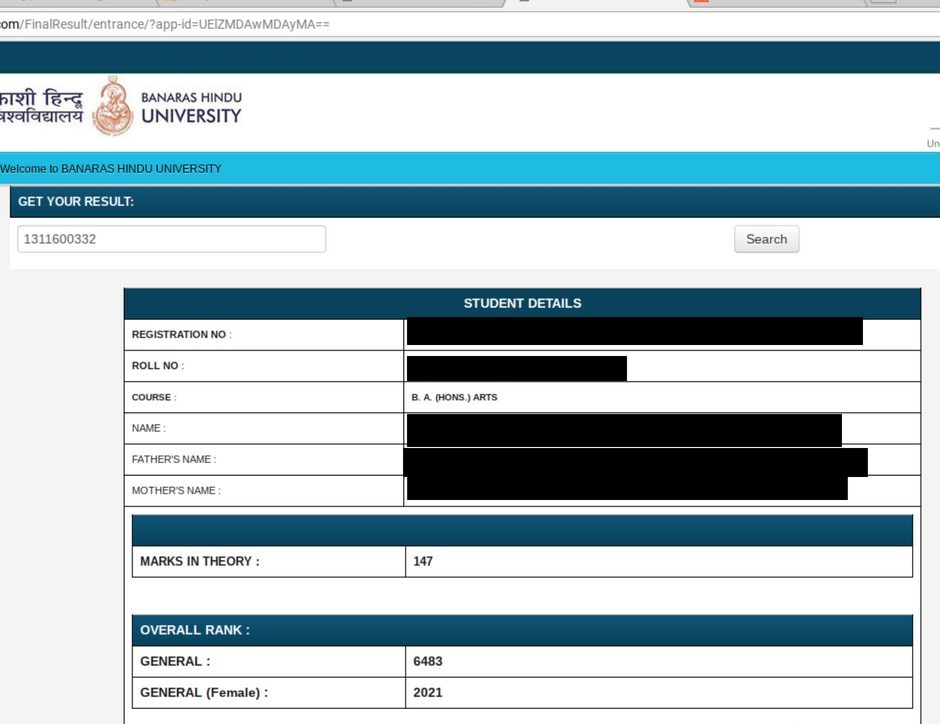Click the Hindi university name text
The image size is (940, 724).
(x=41, y=107)
